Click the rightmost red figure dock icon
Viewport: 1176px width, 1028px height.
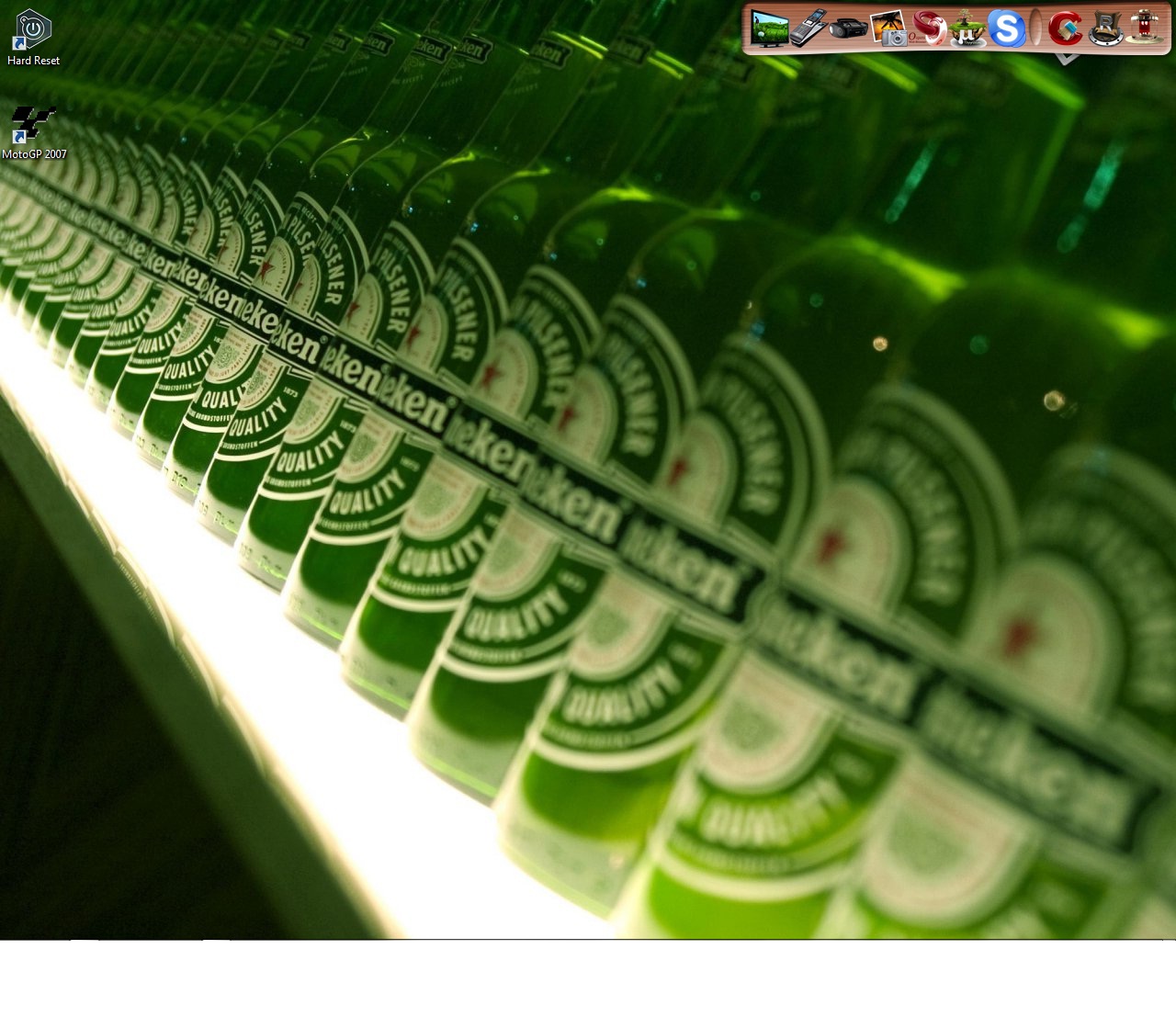click(1144, 28)
